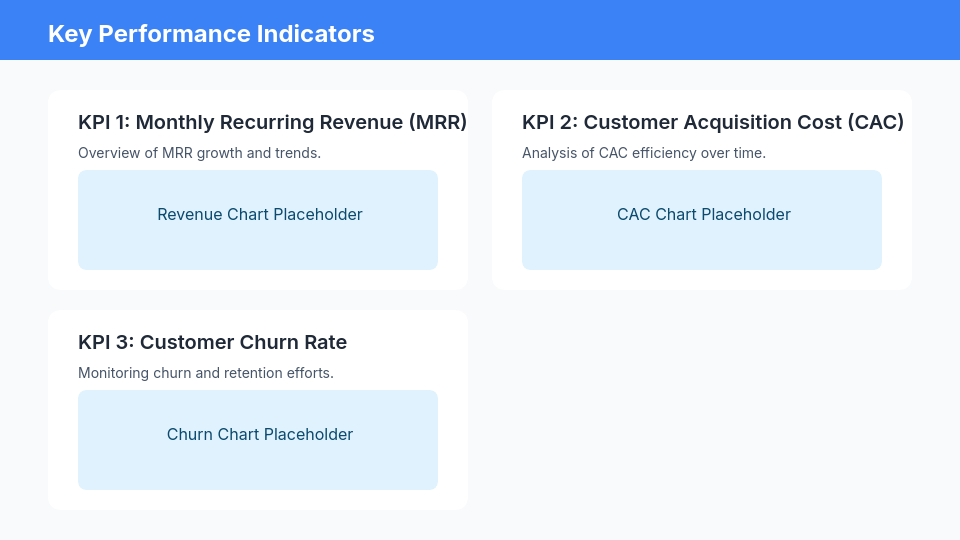Click the "(CAC)" abbreviation in the heading
The width and height of the screenshot is (960, 540).
click(x=876, y=123)
